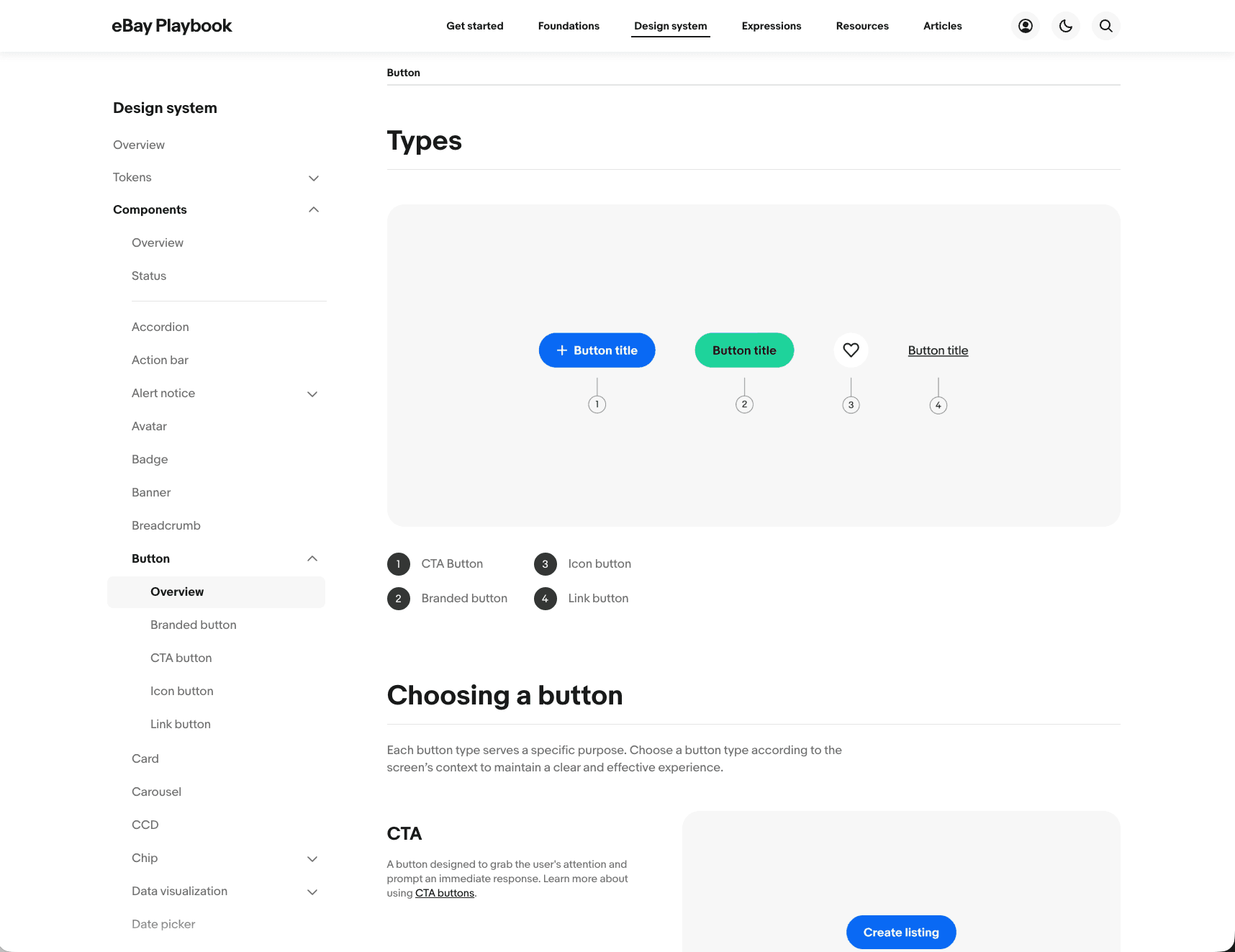Open the Date picker sidebar item
This screenshot has width=1235, height=952.
(x=163, y=924)
